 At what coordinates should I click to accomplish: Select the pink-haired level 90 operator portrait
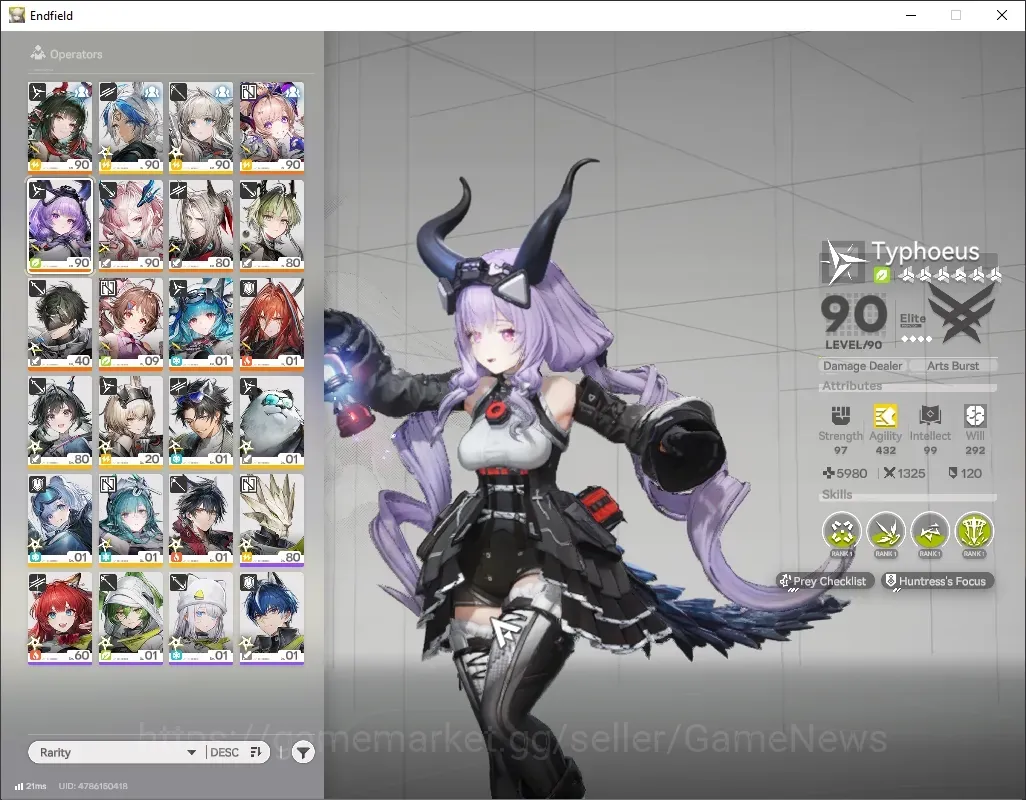pos(131,226)
